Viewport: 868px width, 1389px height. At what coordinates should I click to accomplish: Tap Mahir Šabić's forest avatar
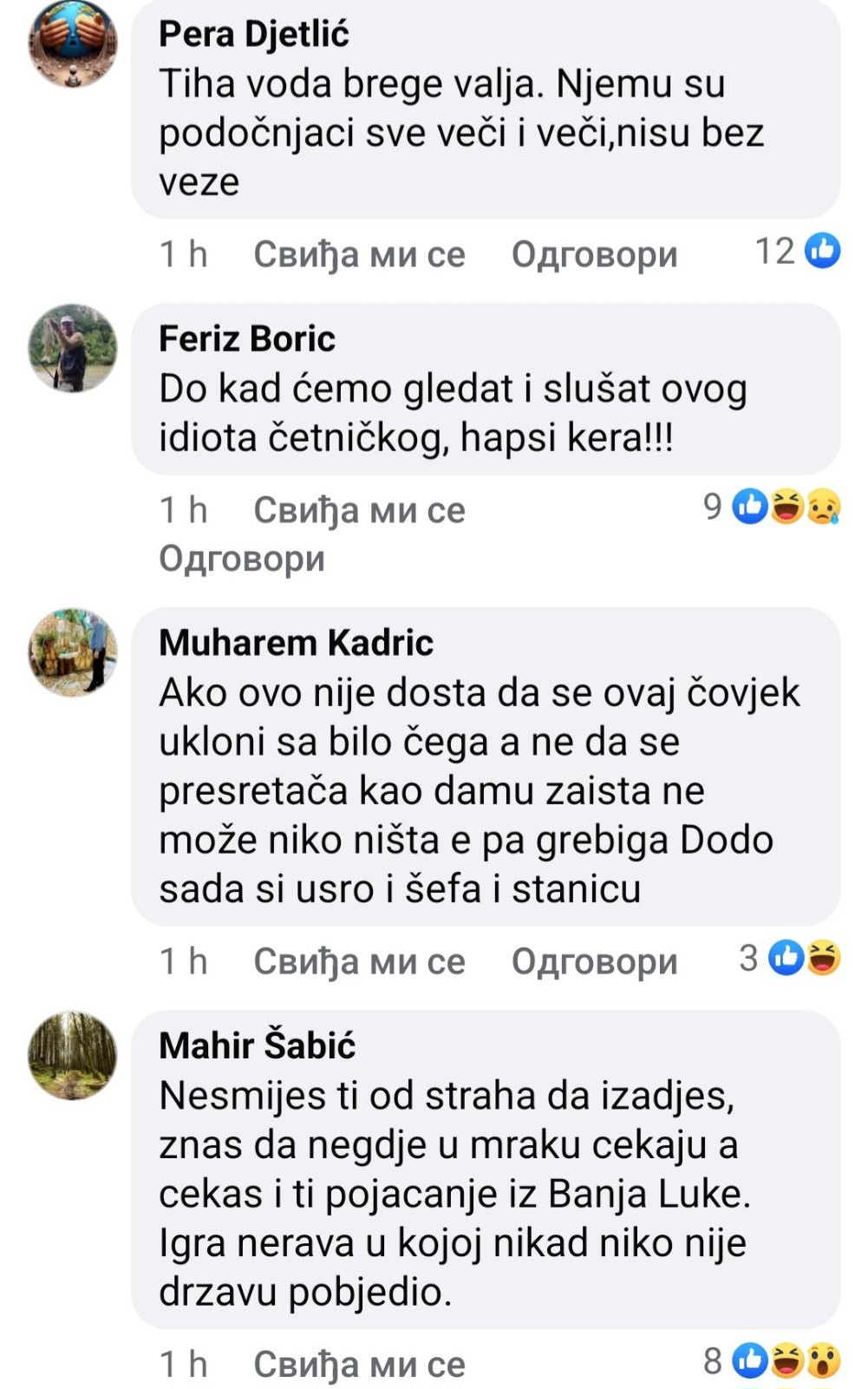[x=73, y=1055]
